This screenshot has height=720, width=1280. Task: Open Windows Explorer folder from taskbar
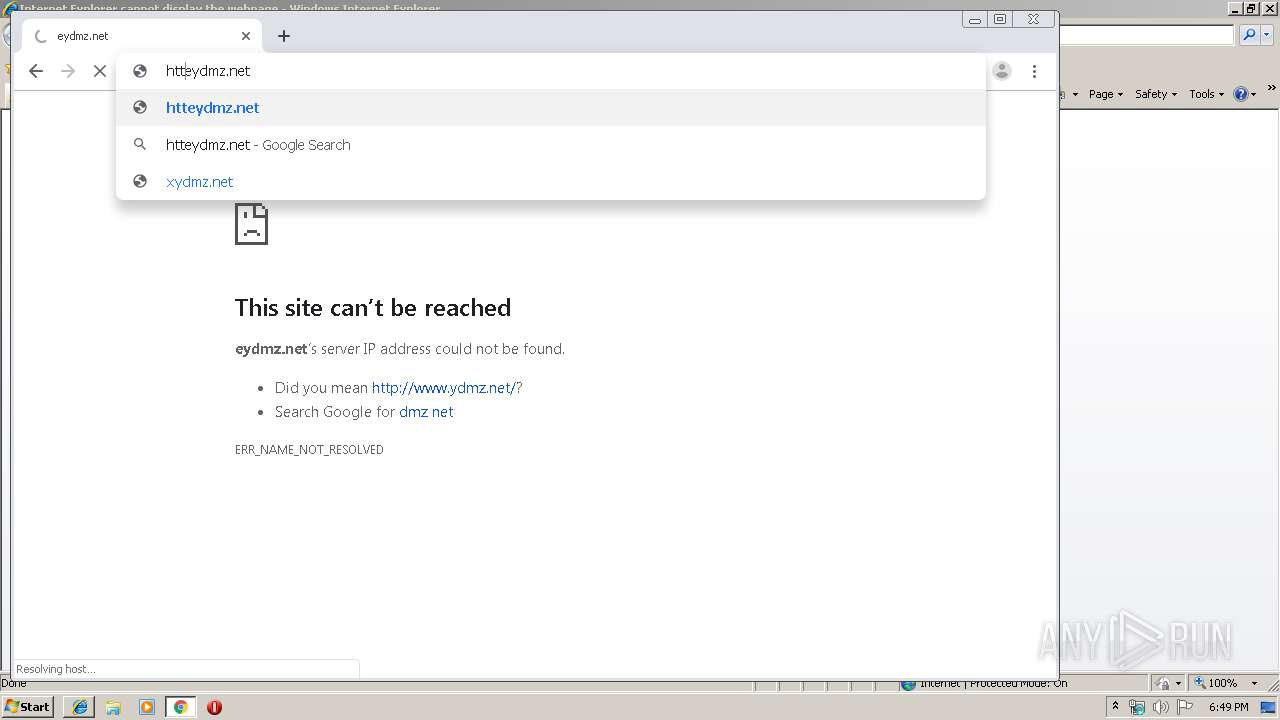click(x=113, y=707)
